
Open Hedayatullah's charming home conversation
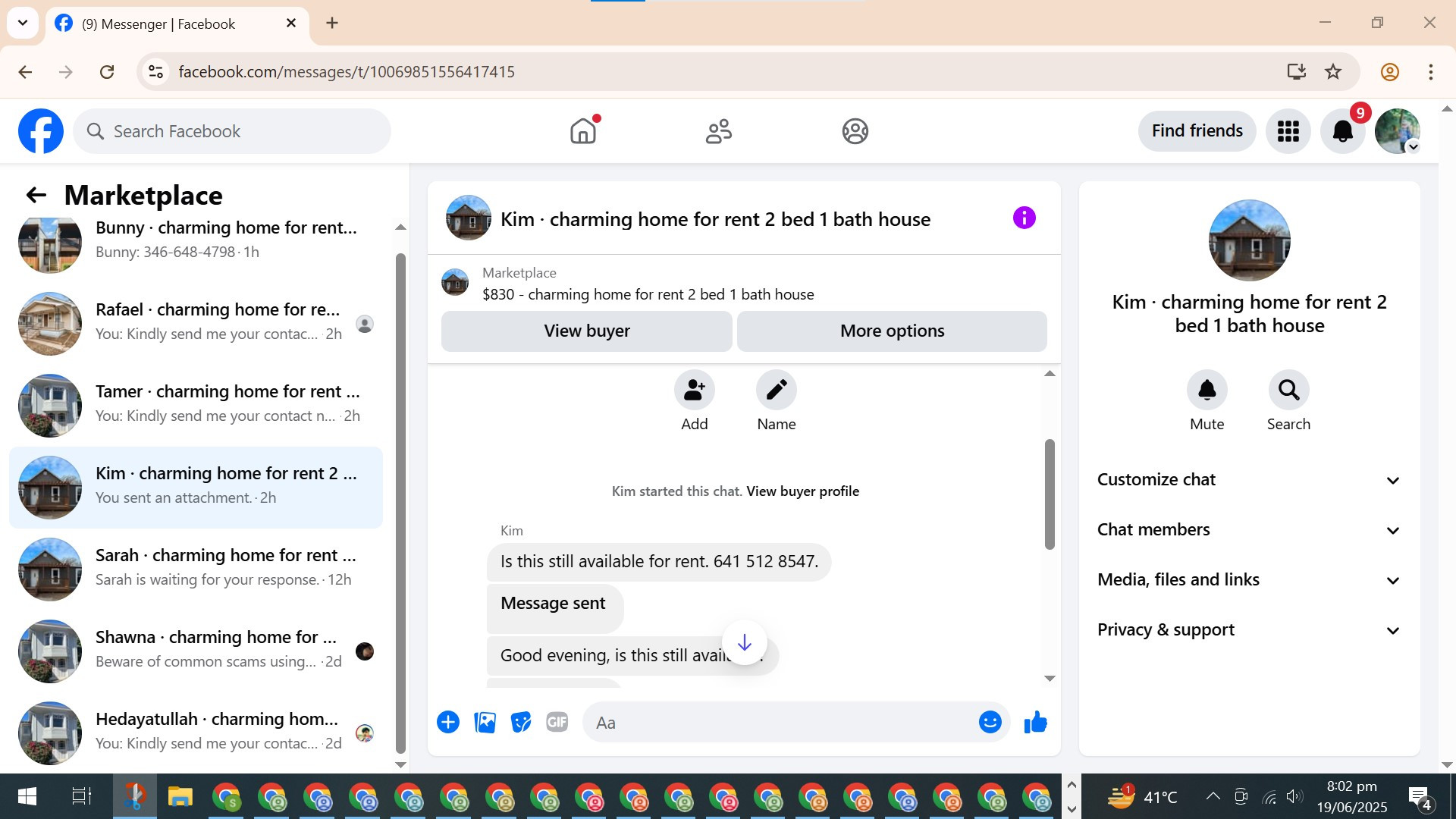[196, 733]
